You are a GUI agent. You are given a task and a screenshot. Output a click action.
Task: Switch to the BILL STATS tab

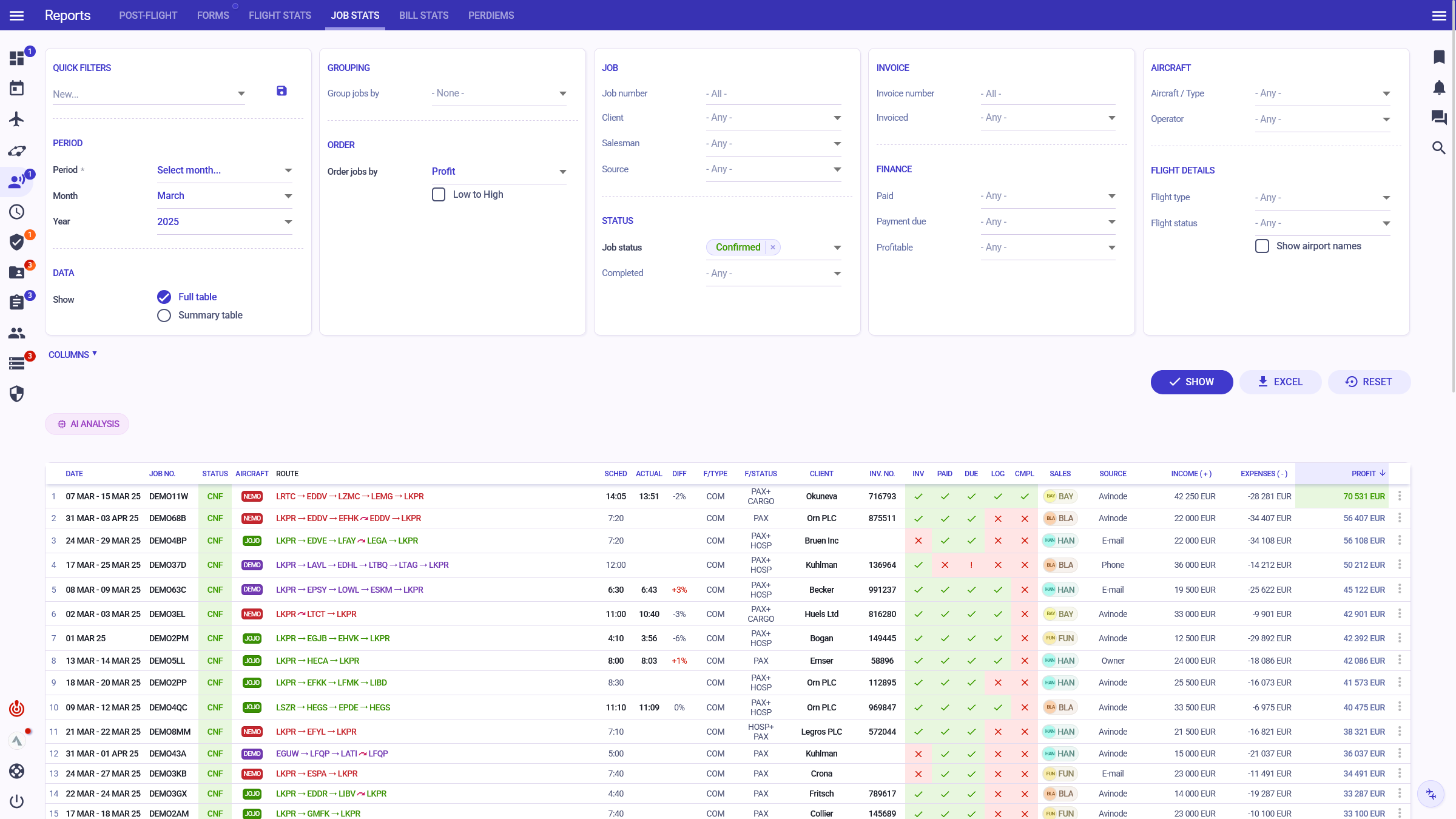pos(423,15)
